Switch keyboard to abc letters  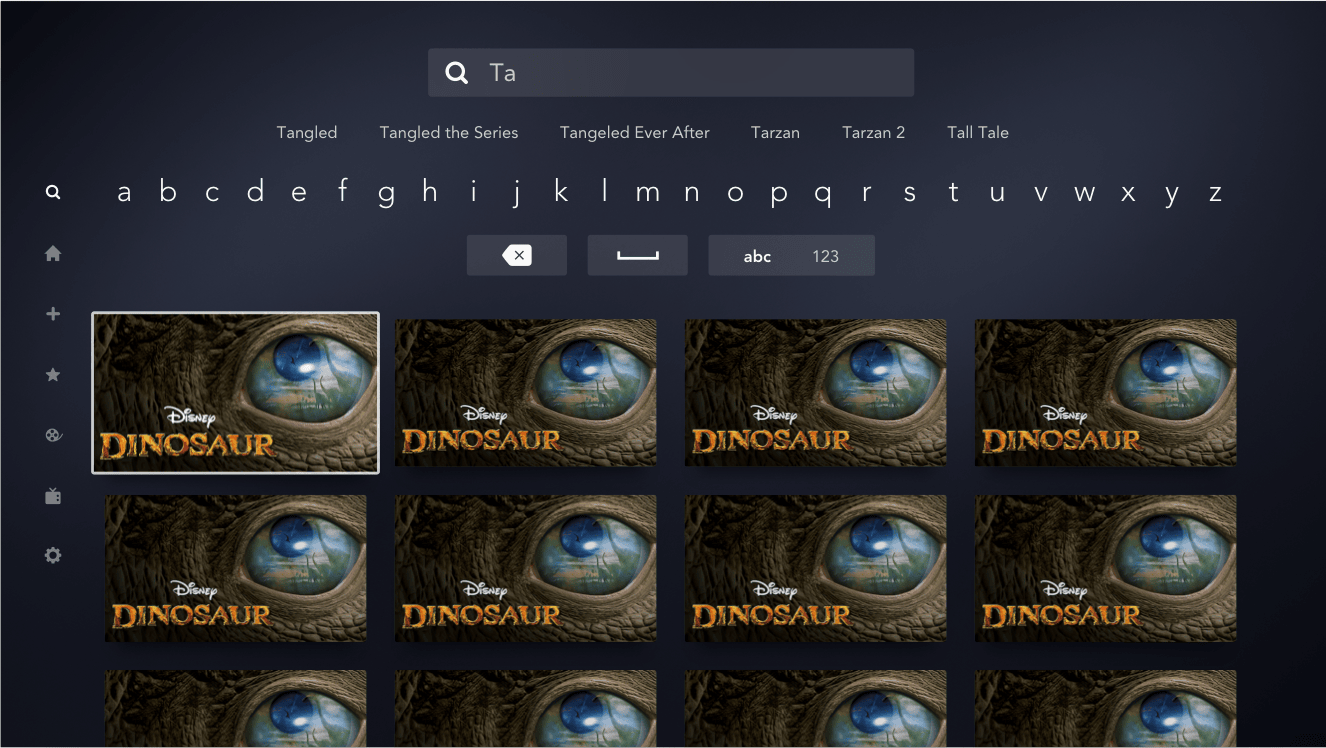(x=757, y=257)
